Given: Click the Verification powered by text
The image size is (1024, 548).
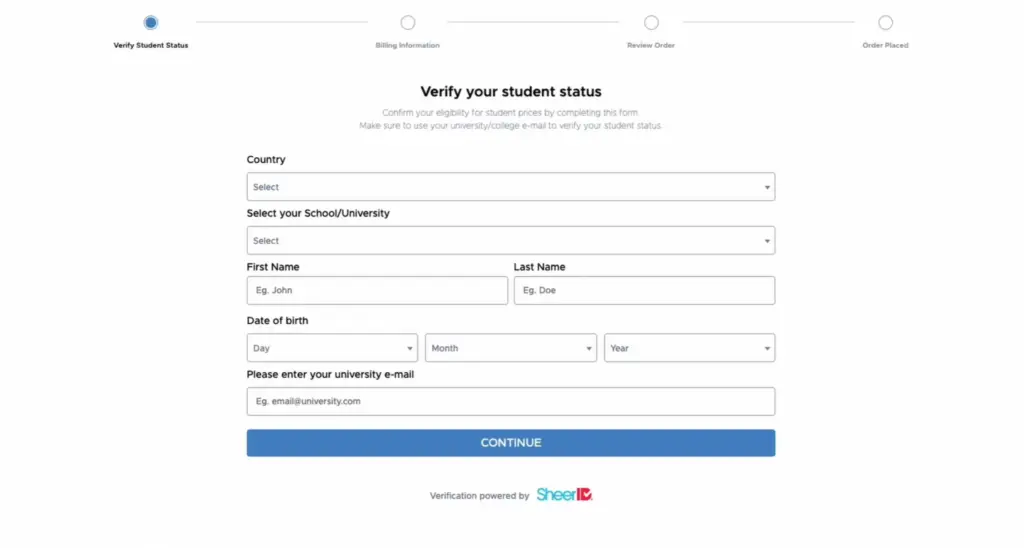Looking at the screenshot, I should point(479,496).
